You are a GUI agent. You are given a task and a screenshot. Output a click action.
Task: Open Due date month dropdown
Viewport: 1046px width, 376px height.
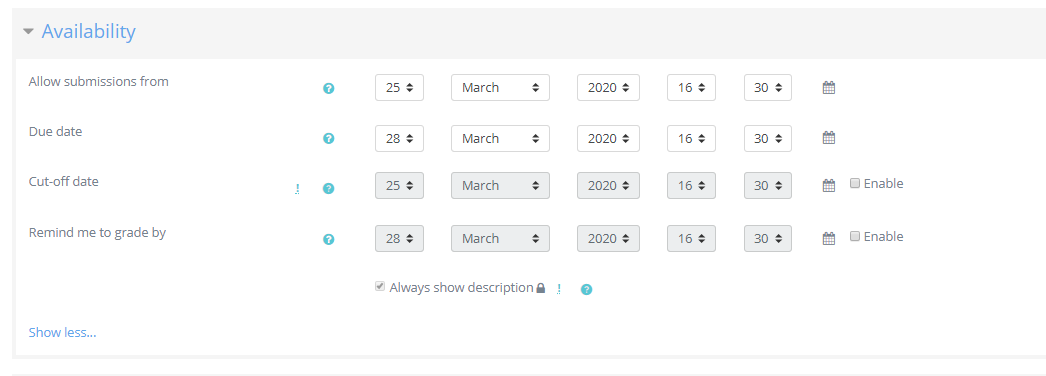500,138
